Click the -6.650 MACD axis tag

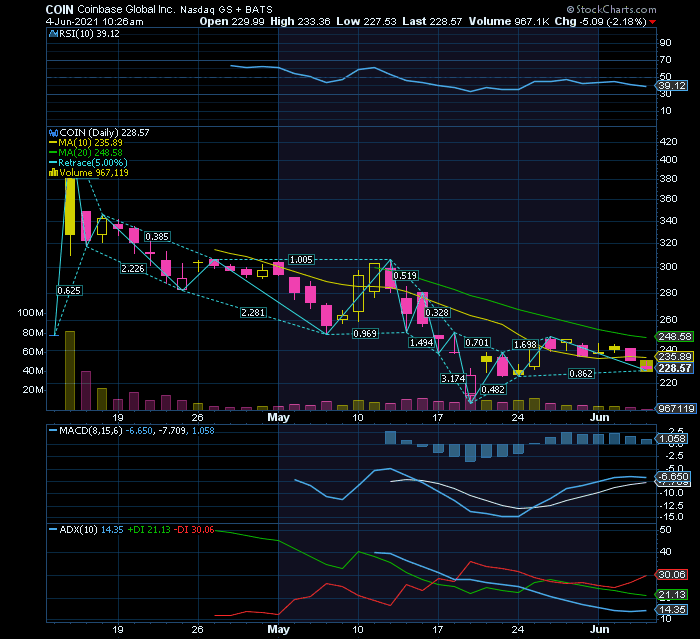click(673, 476)
